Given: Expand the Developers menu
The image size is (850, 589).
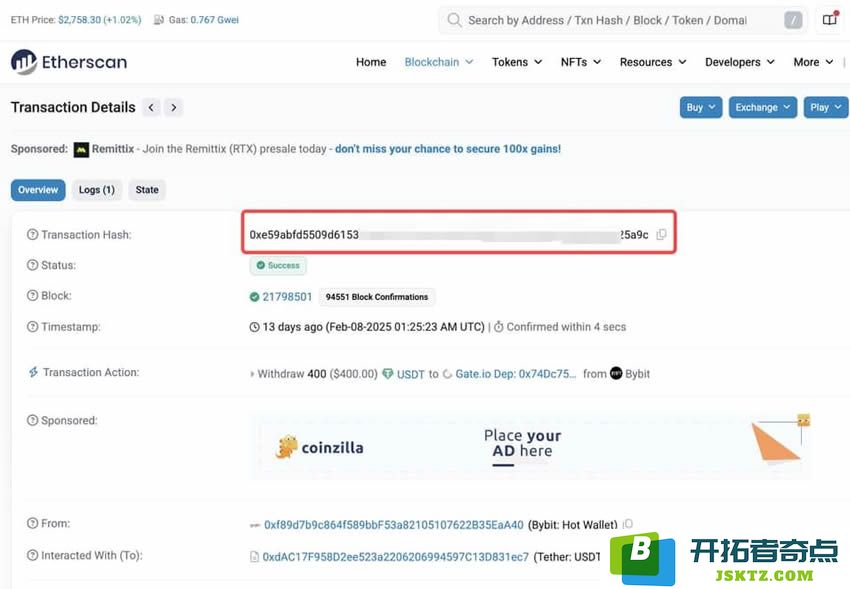Looking at the screenshot, I should 739,62.
